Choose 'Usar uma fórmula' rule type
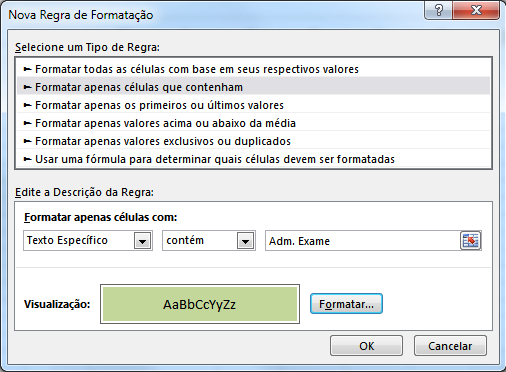The height and width of the screenshot is (372, 506). point(253,159)
